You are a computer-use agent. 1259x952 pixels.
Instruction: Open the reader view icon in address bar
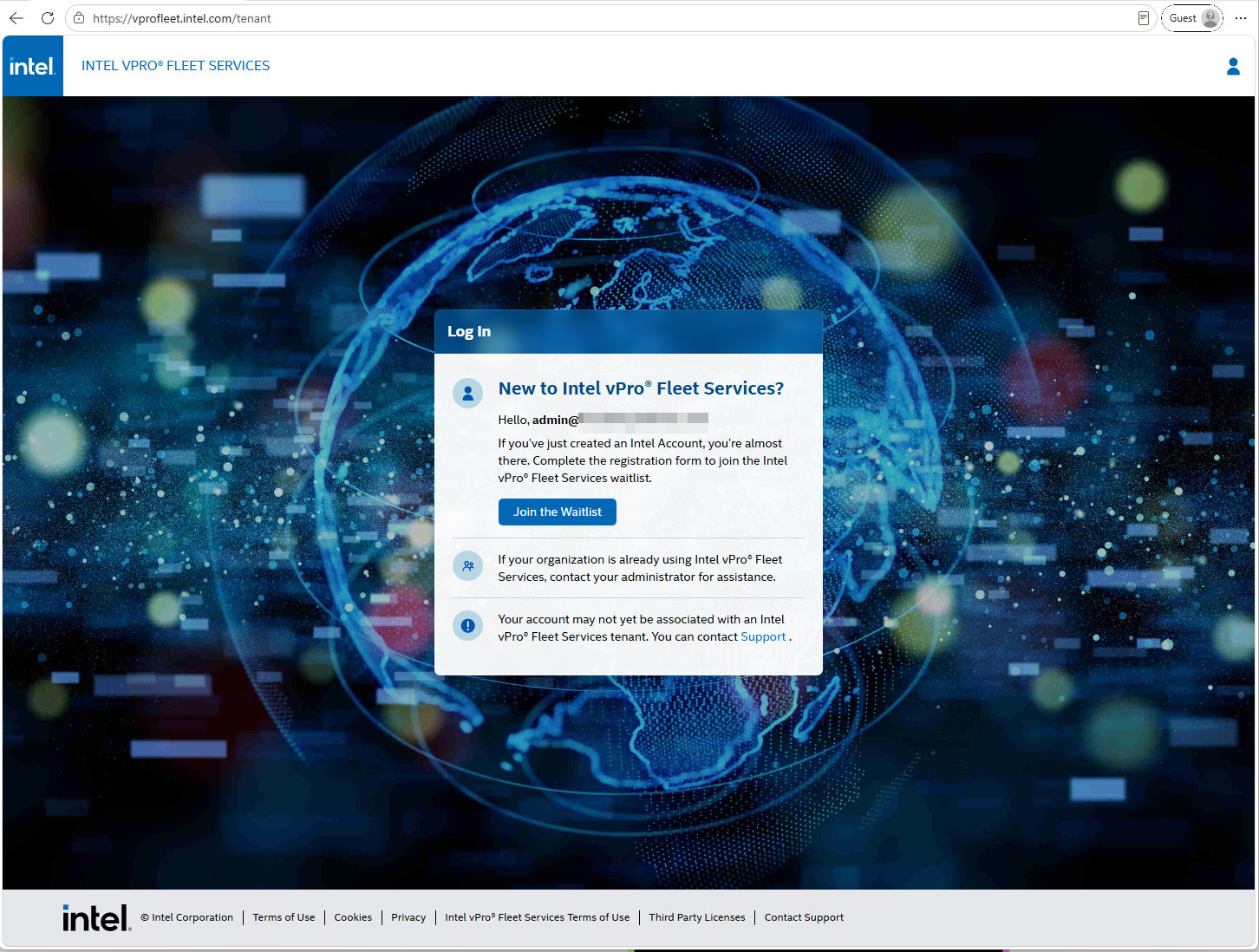[x=1144, y=18]
